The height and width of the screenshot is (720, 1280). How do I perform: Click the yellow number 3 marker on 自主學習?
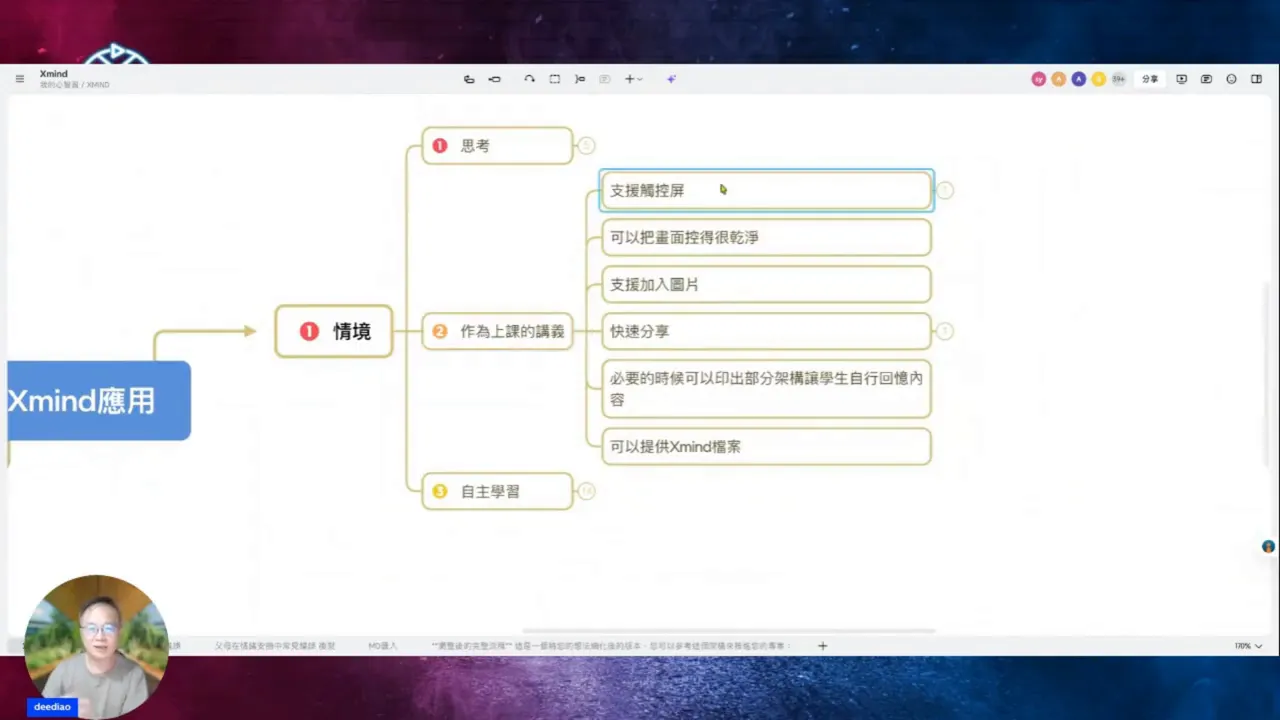tap(440, 491)
